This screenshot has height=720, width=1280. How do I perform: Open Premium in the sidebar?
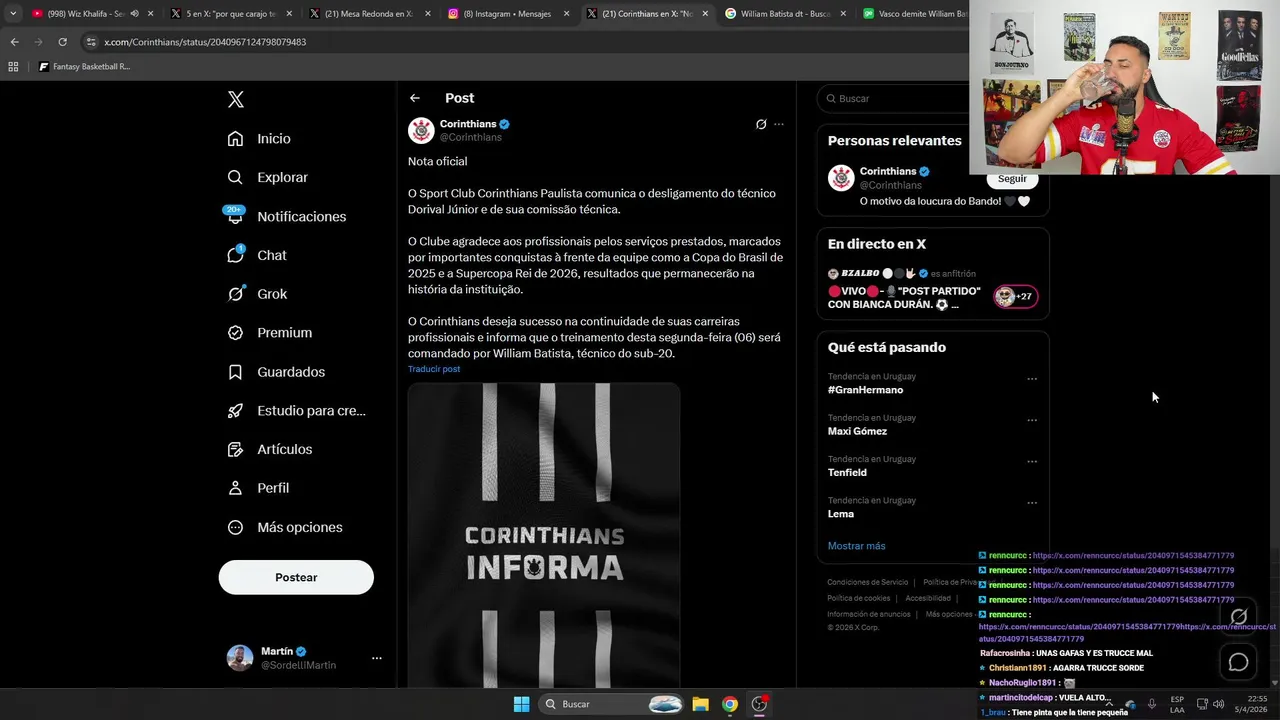pos(270,333)
